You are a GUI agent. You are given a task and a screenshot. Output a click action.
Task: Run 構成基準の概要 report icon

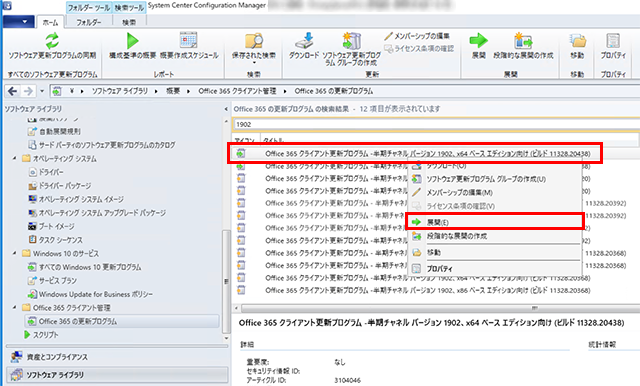click(132, 41)
